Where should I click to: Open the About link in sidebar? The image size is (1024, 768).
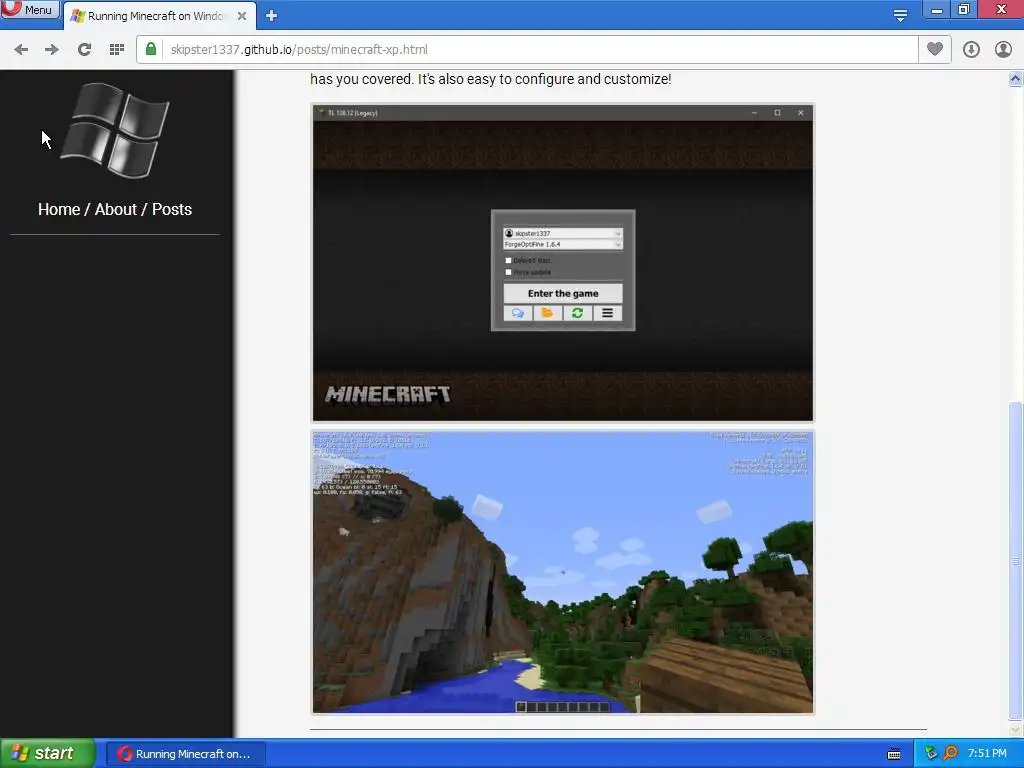(x=116, y=210)
